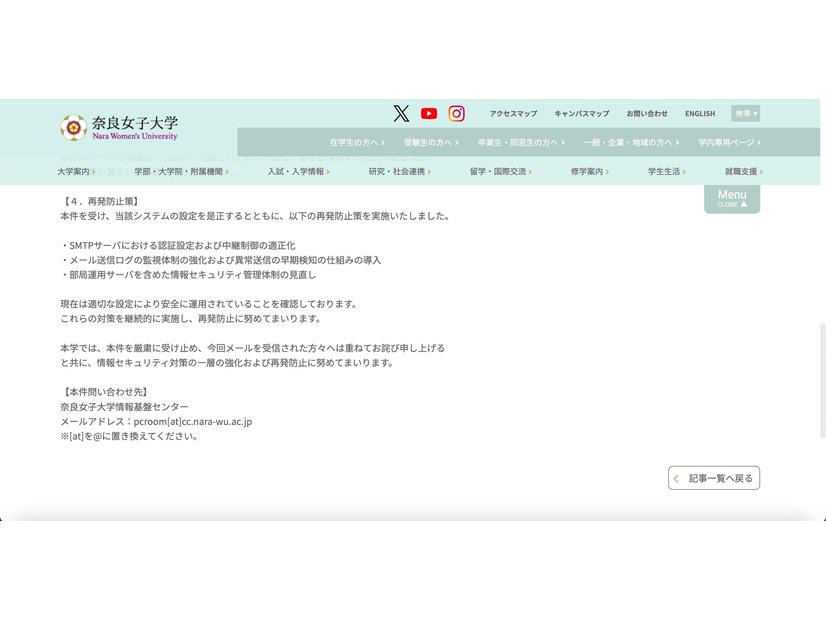Viewport: 826px width, 620px height.
Task: Navigate to 研究・社会連携
Action: [x=398, y=171]
